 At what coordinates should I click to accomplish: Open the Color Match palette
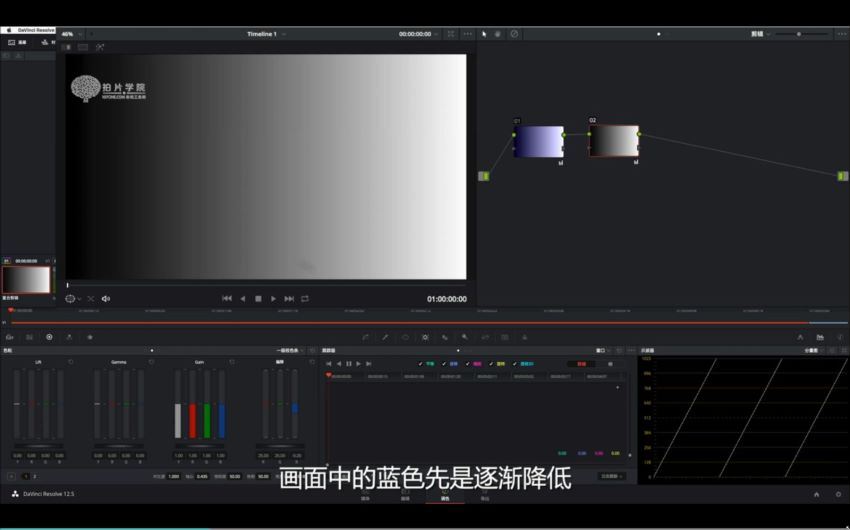(29, 337)
